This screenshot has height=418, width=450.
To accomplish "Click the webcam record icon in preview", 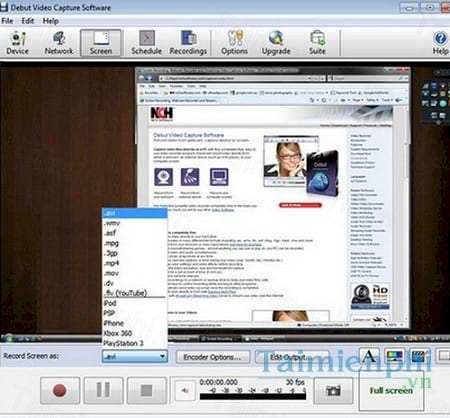I will click(x=163, y=177).
